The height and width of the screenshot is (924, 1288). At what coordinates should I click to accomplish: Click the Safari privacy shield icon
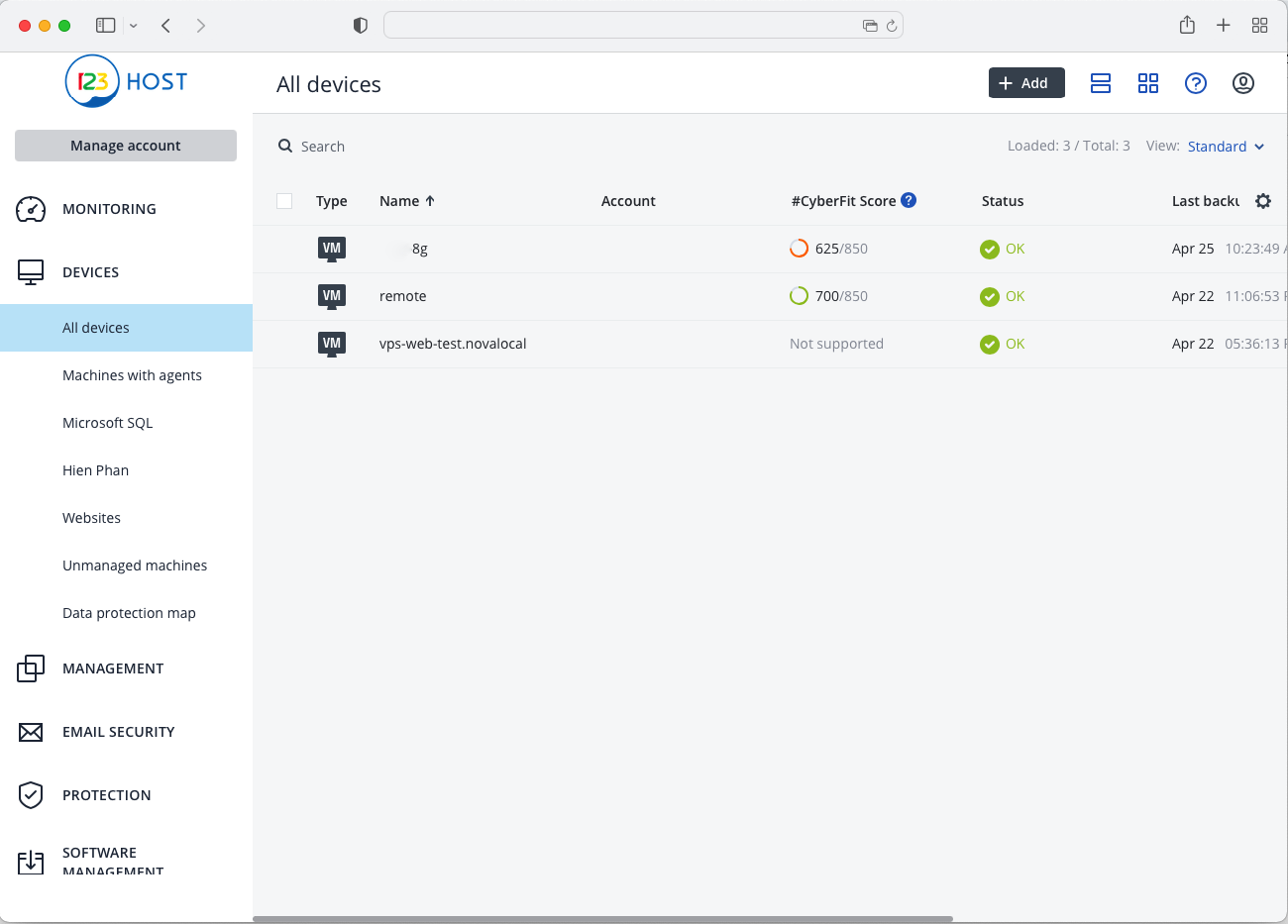click(x=361, y=26)
